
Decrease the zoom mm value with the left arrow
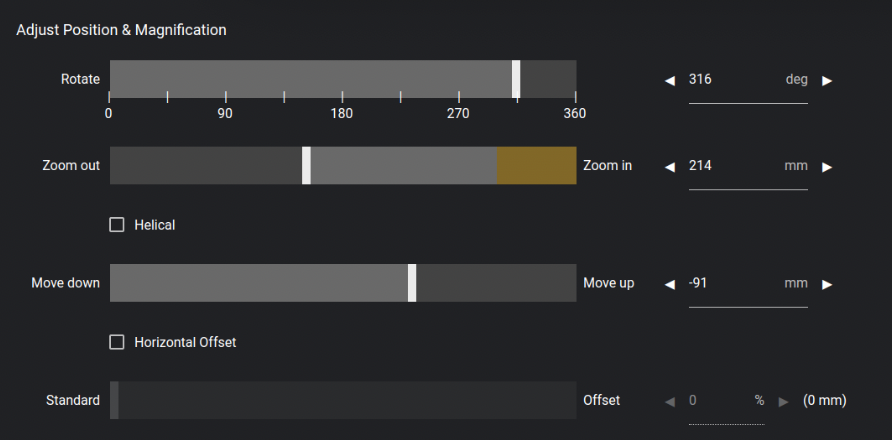670,167
